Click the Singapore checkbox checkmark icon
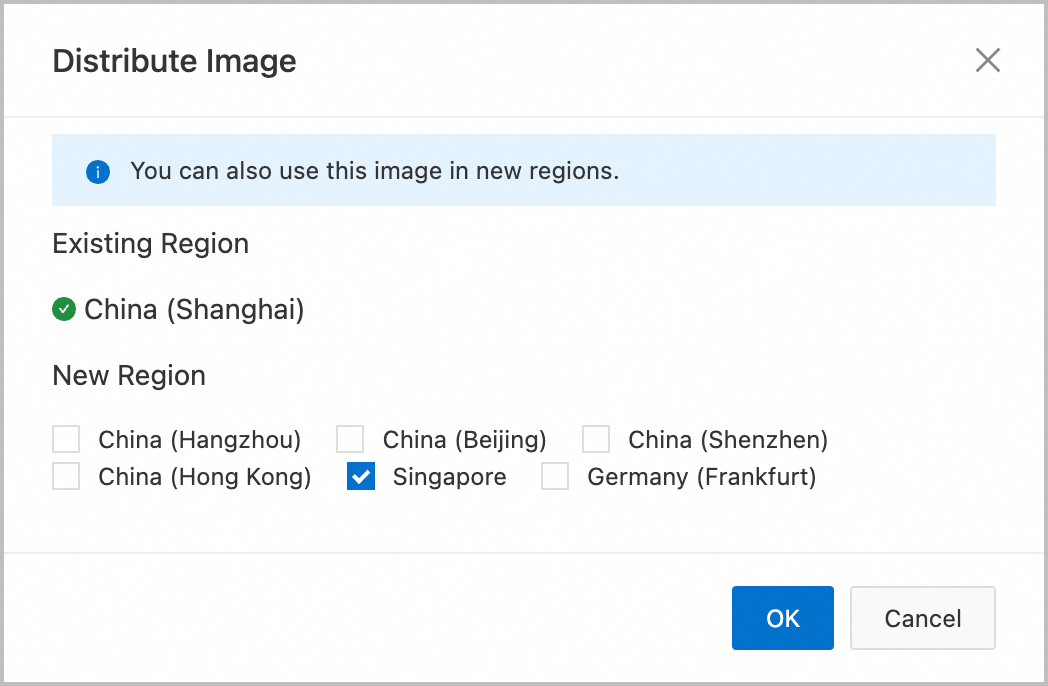The image size is (1048, 686). tap(360, 476)
